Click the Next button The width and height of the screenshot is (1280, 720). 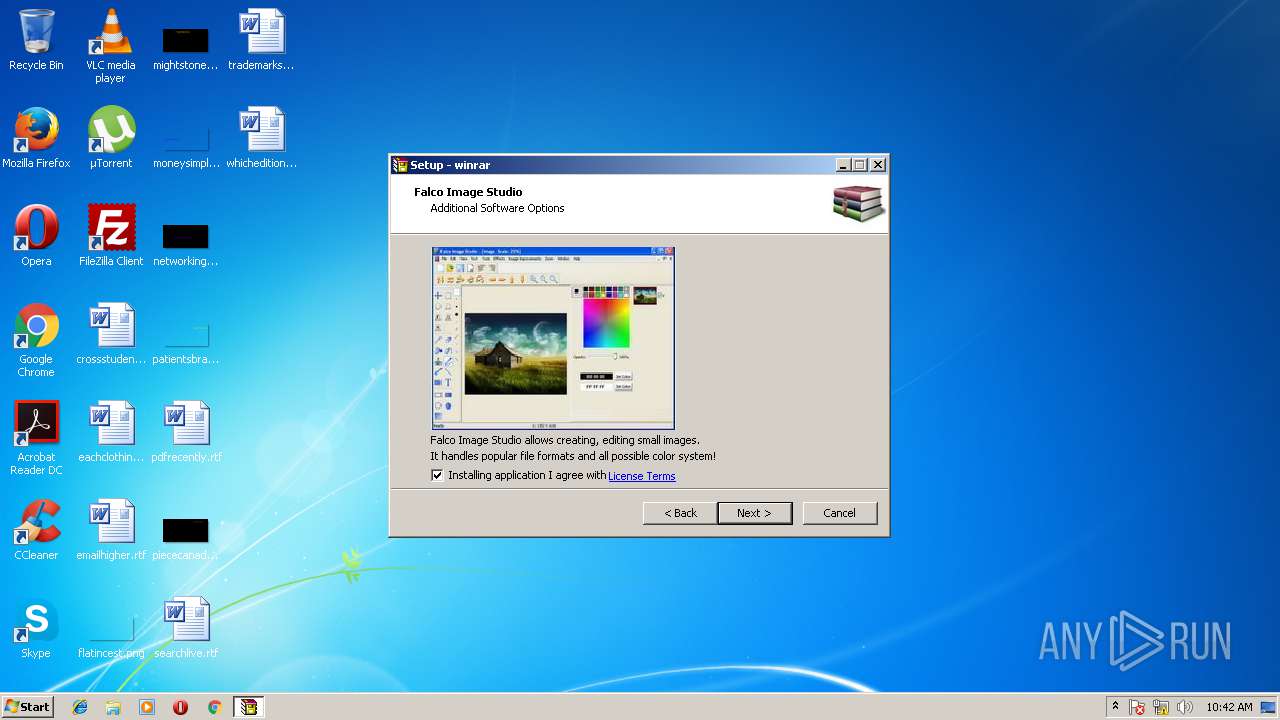pyautogui.click(x=755, y=513)
